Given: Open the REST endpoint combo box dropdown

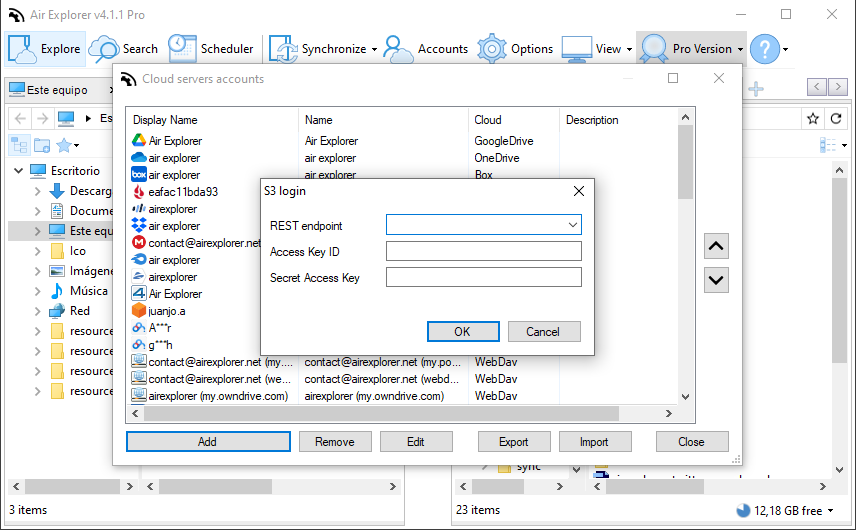Looking at the screenshot, I should tap(573, 225).
